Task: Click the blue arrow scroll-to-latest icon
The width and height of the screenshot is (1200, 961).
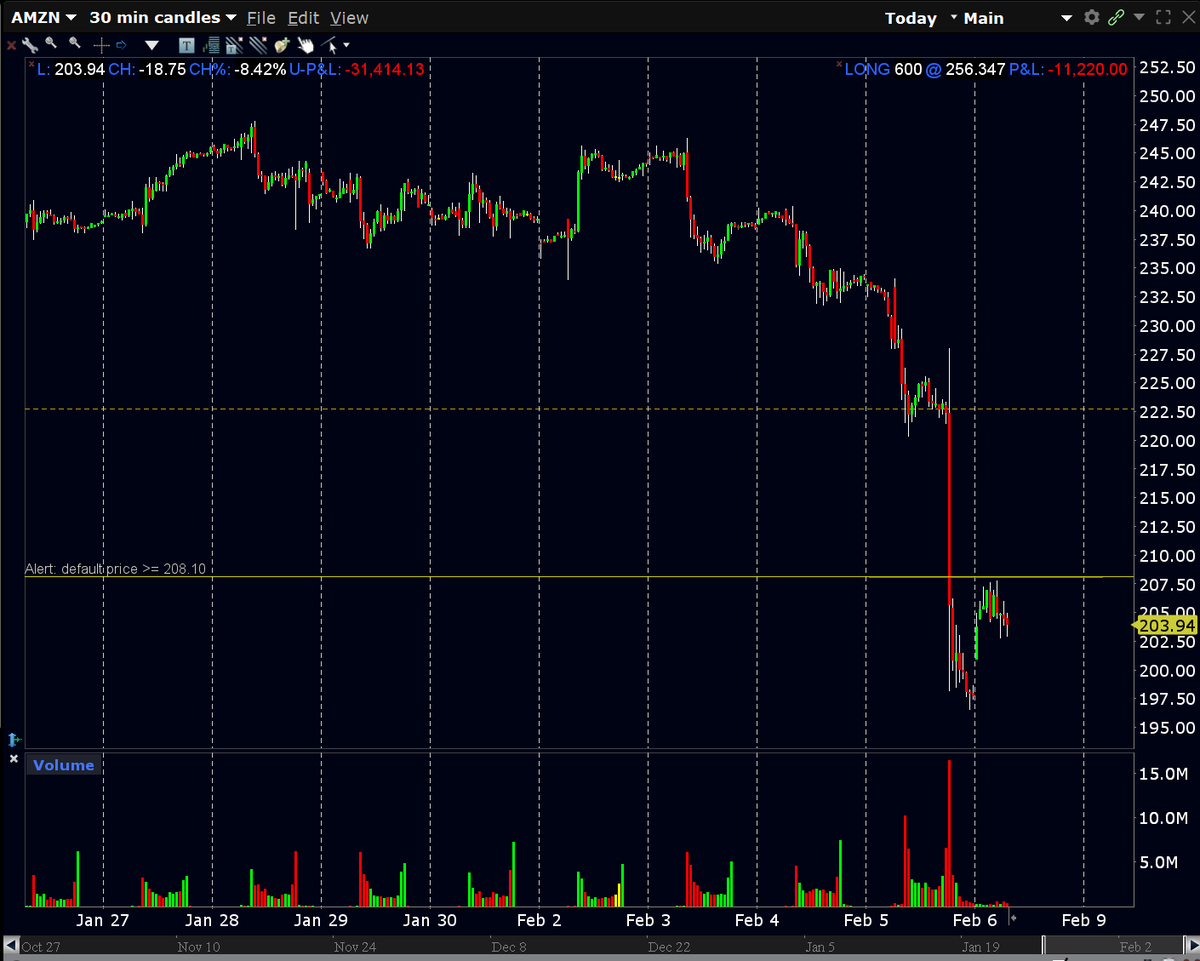Action: click(x=121, y=45)
